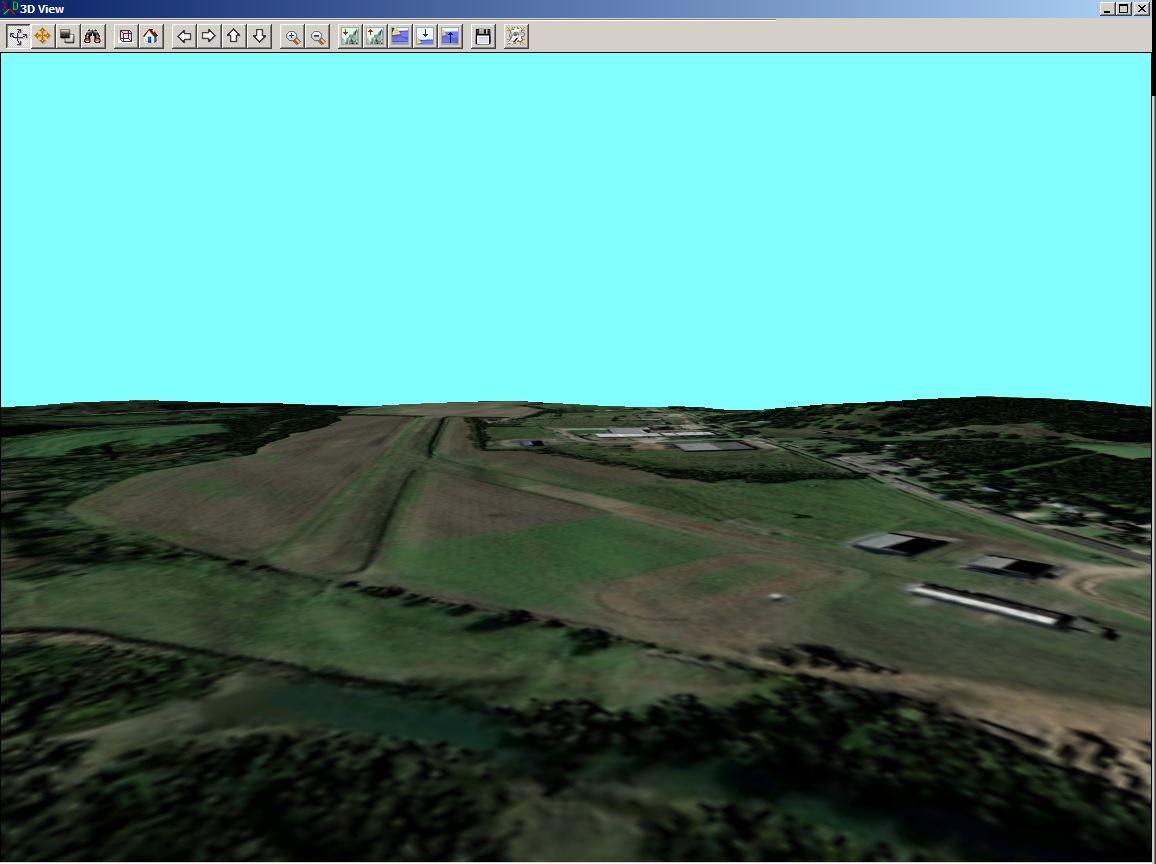This screenshot has height=864, width=1156.
Task: Zoom out of the 3D scene
Action: [x=316, y=36]
